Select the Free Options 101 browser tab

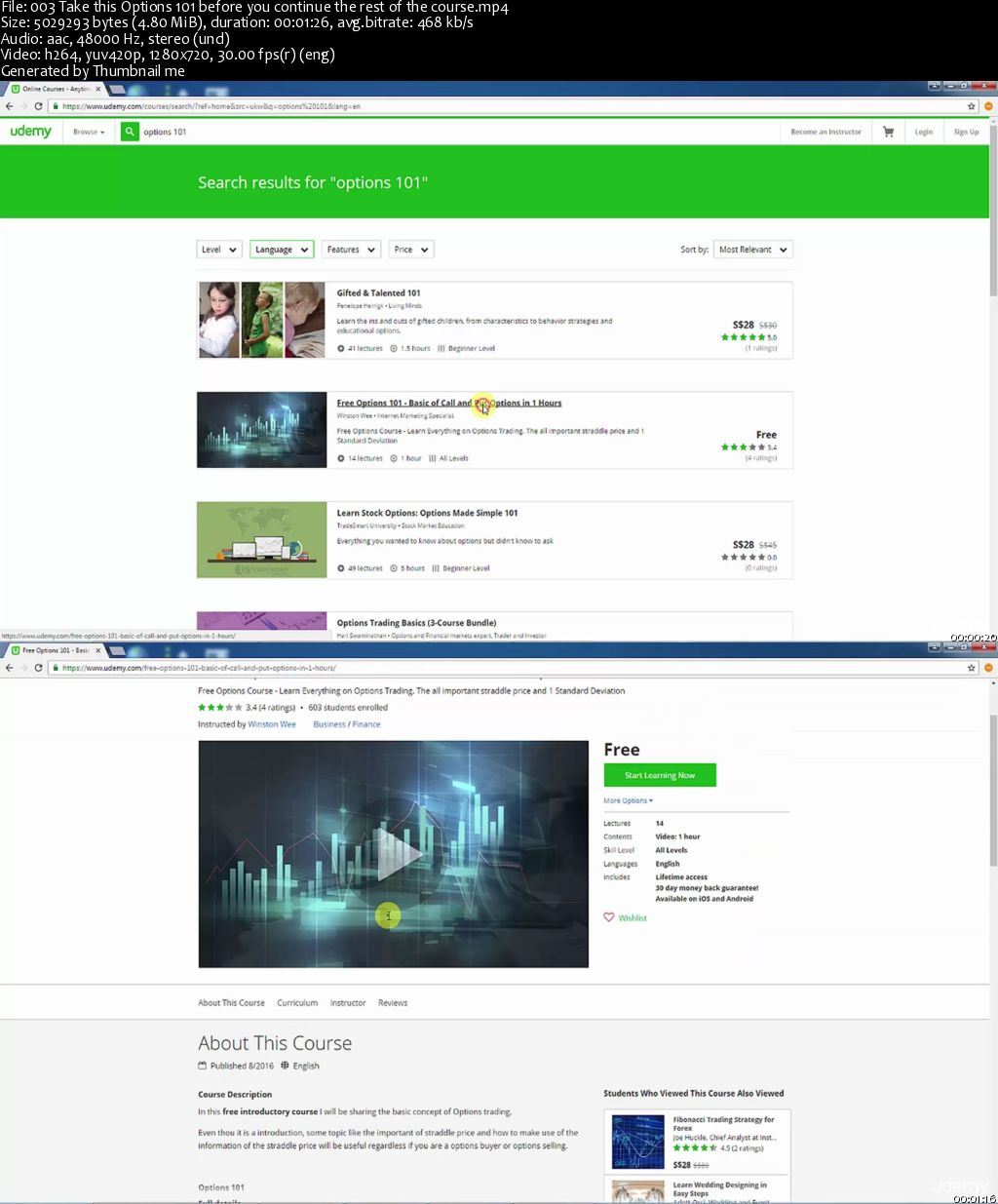click(x=54, y=650)
